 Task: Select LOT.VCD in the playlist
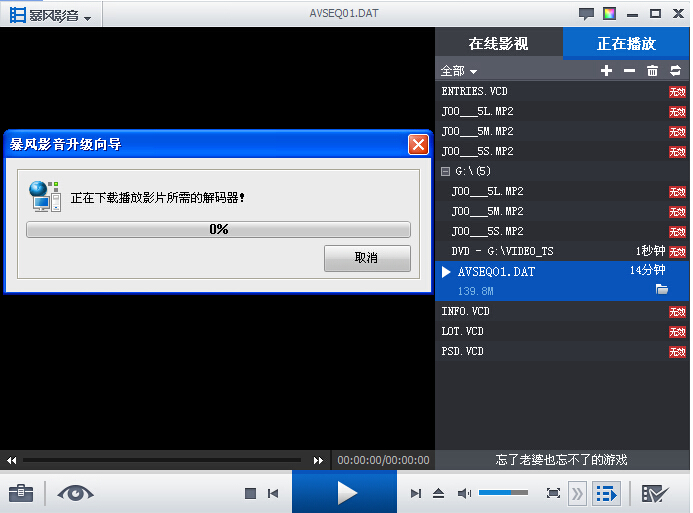pos(562,331)
